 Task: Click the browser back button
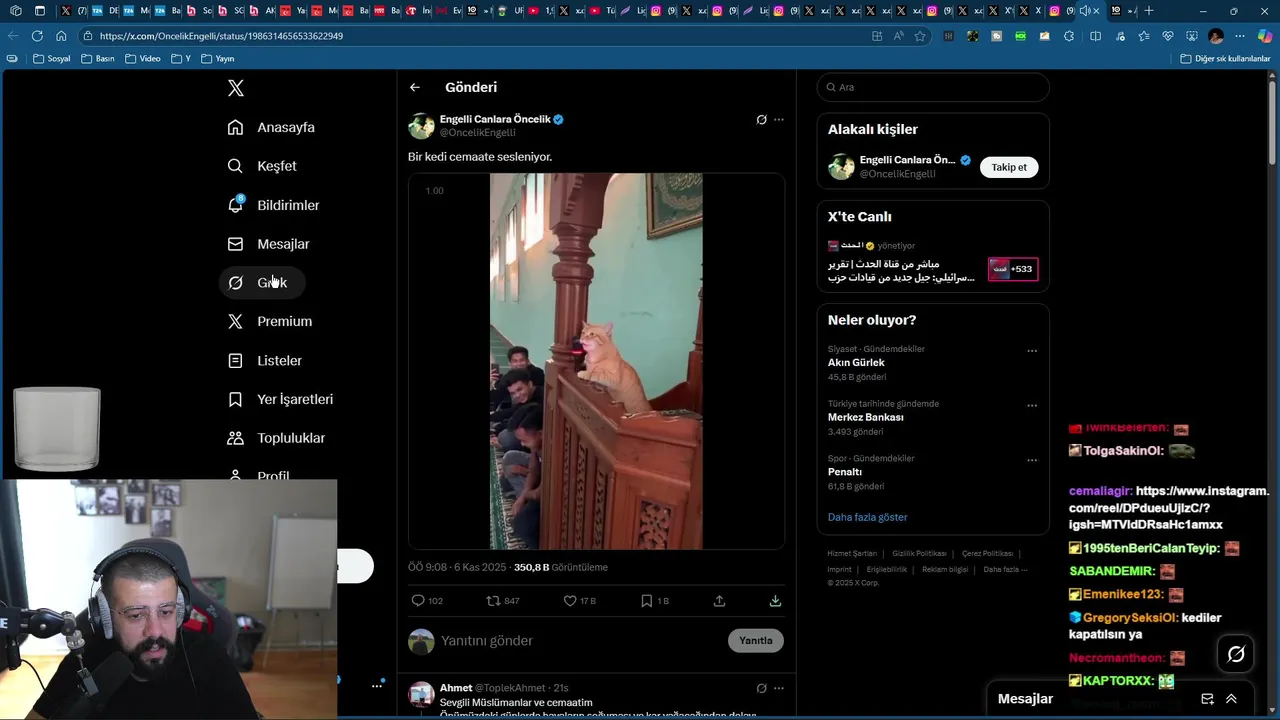click(13, 35)
